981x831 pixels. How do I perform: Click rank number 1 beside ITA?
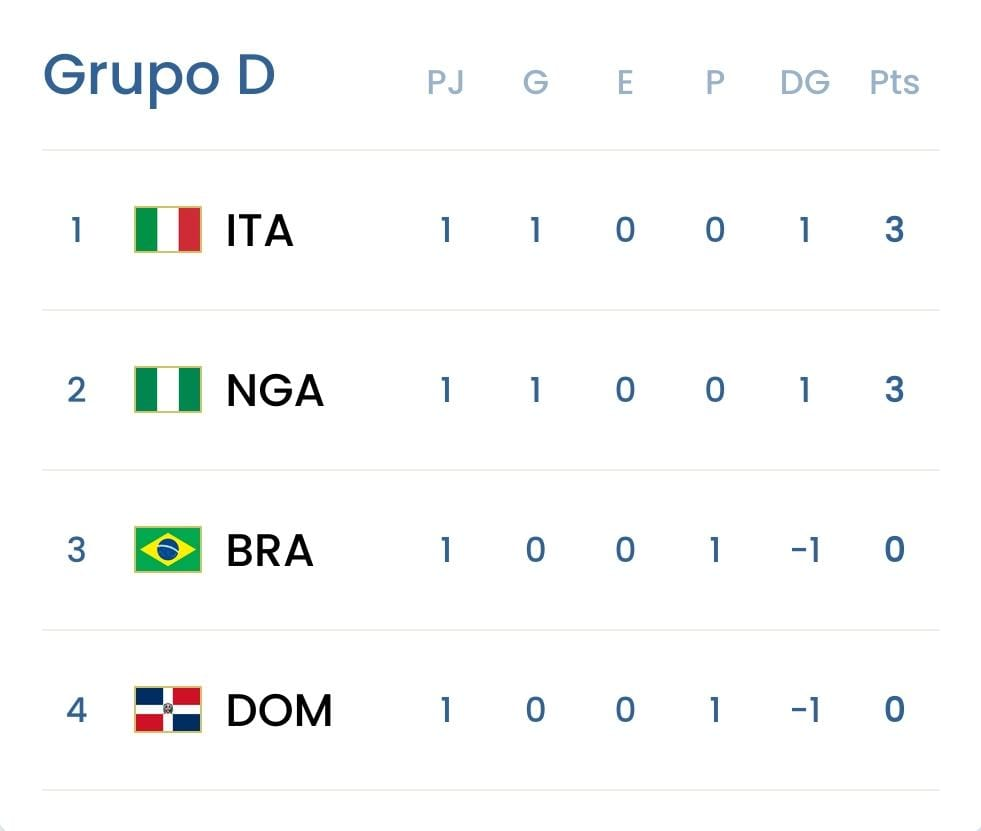76,231
